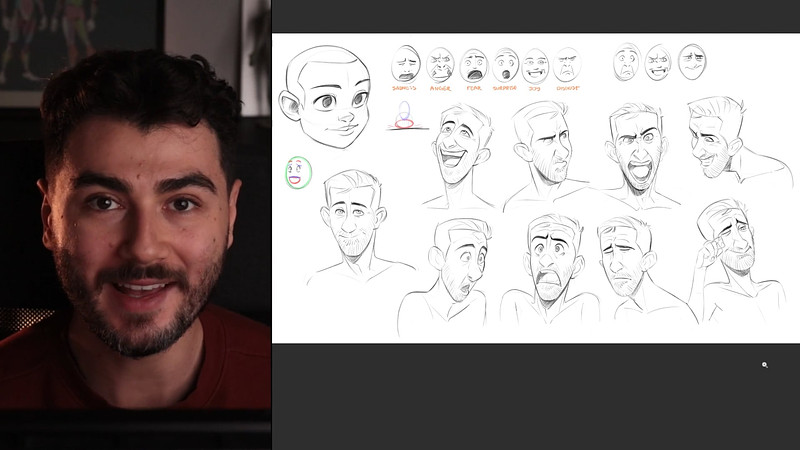Select the egg face above ANGER
The image size is (800, 450).
(x=440, y=65)
